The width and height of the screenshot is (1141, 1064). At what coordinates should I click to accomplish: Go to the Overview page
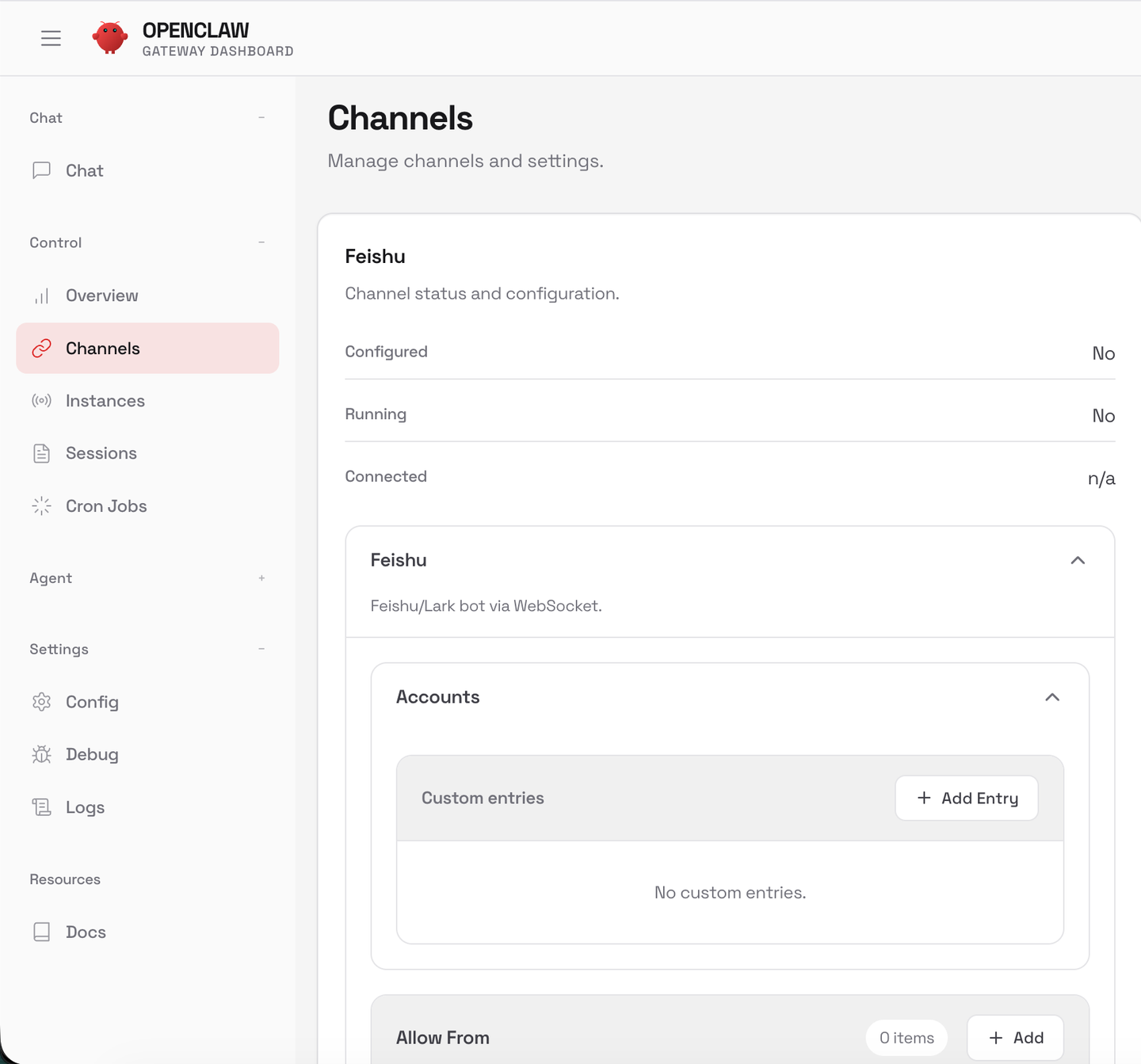[x=147, y=296]
